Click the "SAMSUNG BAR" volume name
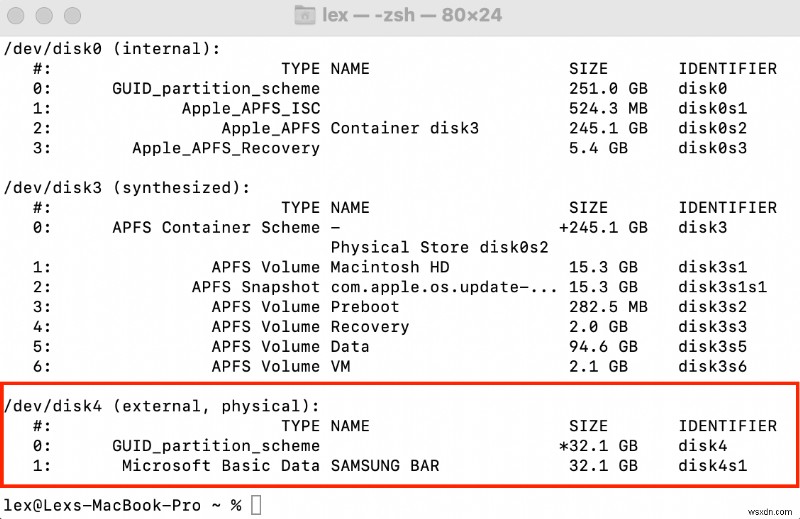Screen dimensions: 800x519 click(x=385, y=466)
